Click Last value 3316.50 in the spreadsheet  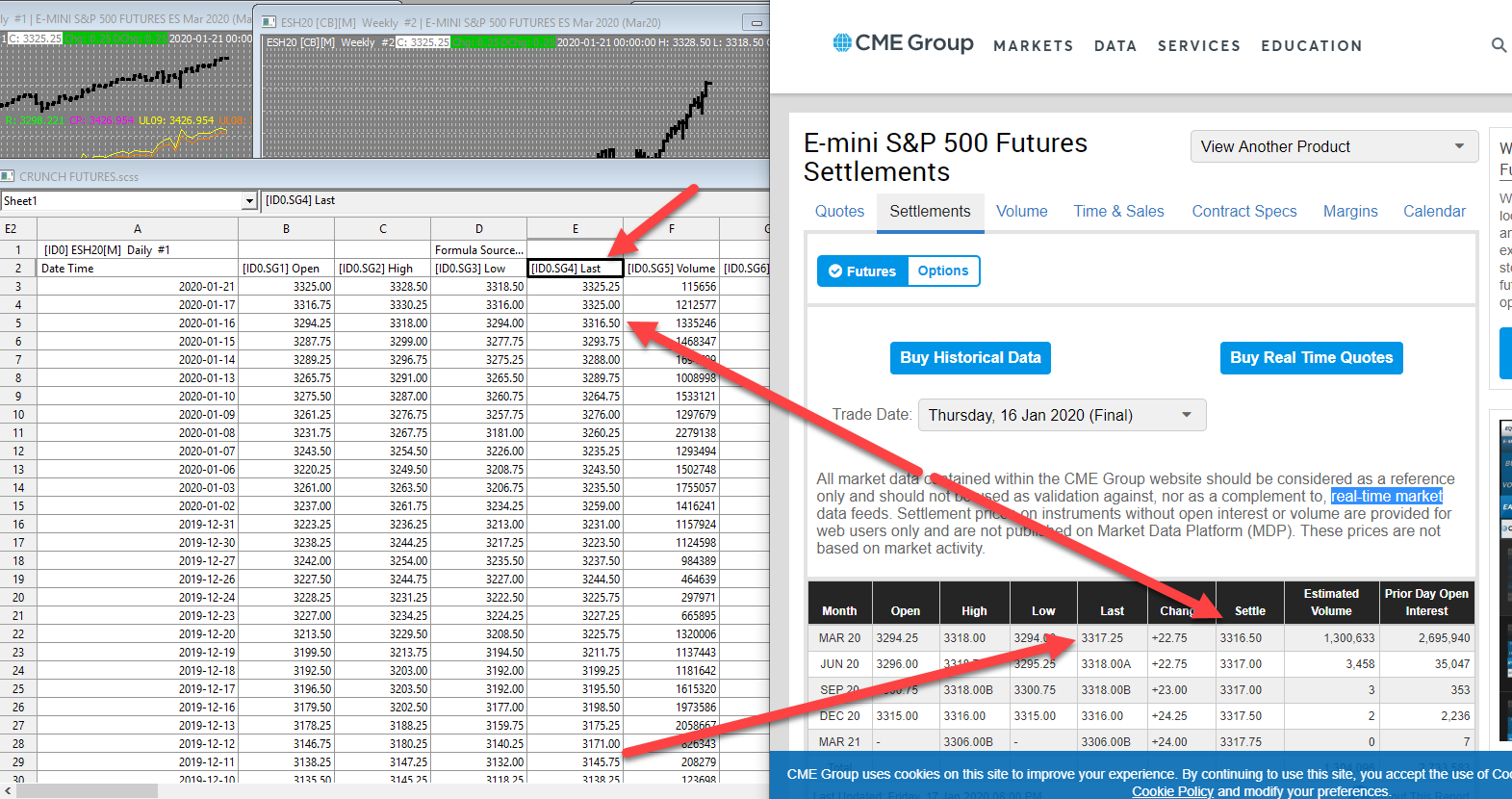(x=576, y=323)
